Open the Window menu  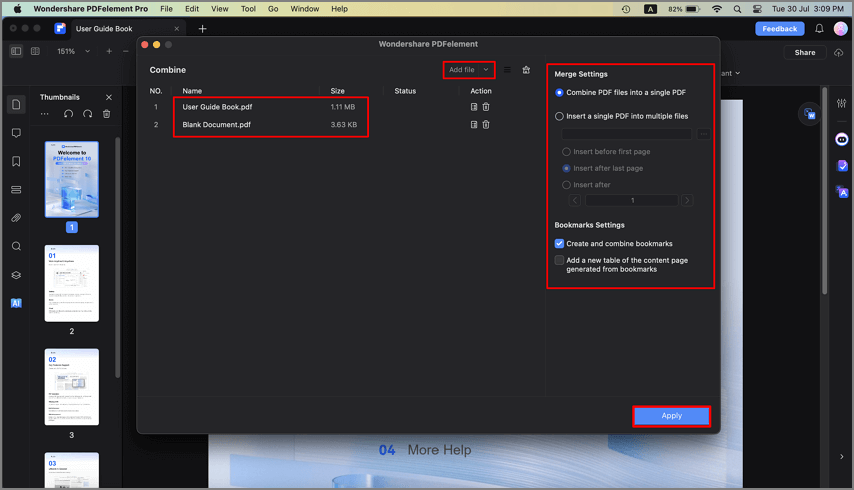click(x=304, y=9)
